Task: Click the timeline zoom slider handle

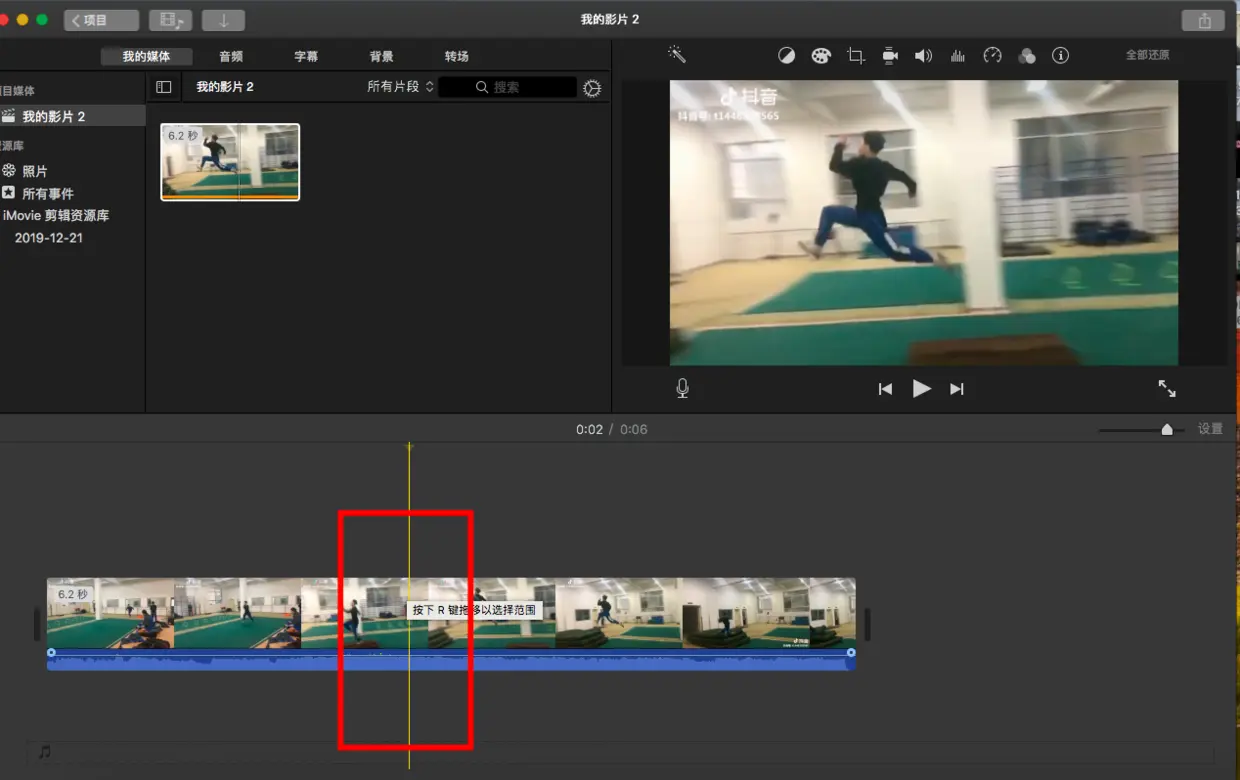Action: tap(1167, 430)
